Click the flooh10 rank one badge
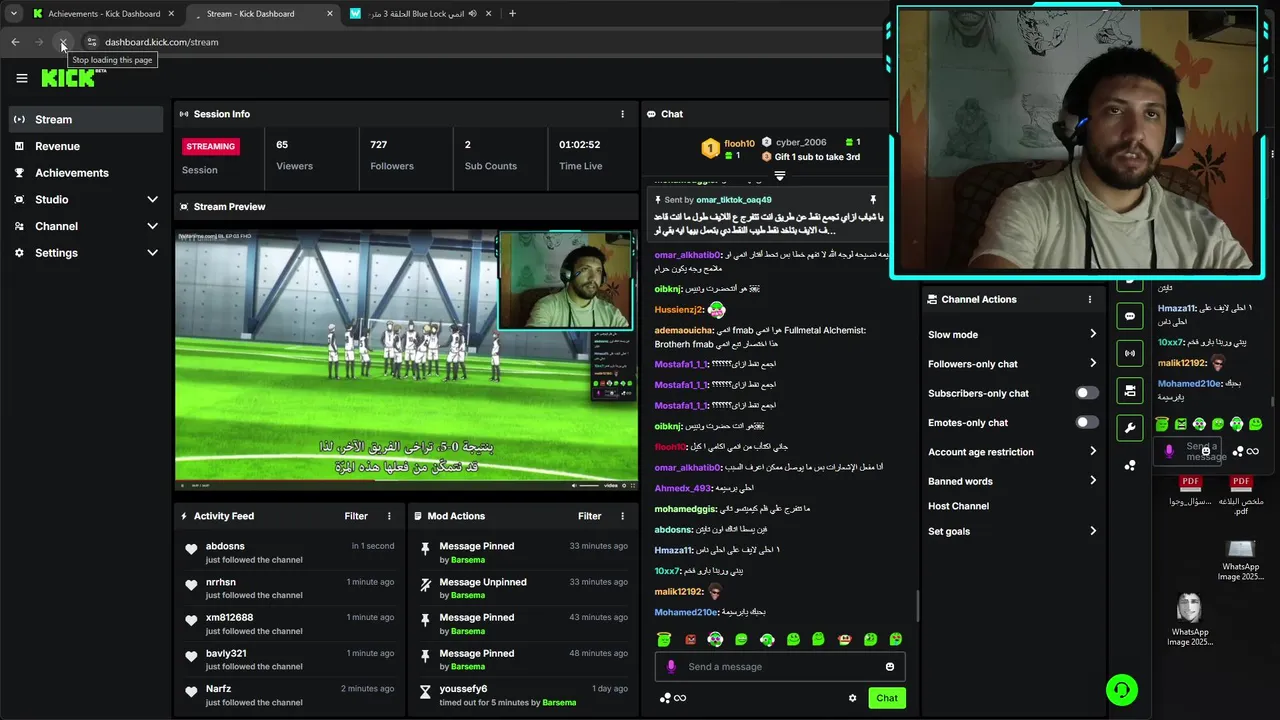 point(710,149)
